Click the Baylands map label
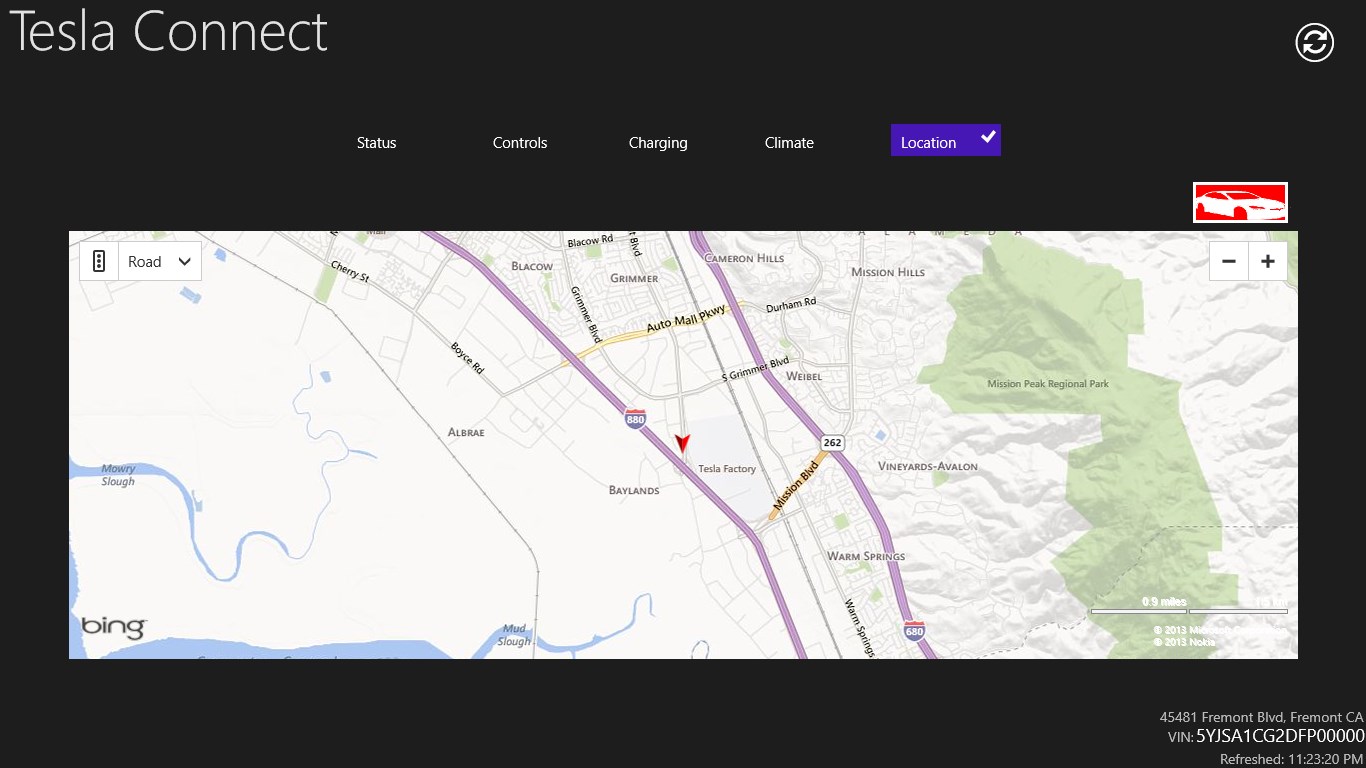This screenshot has height=768, width=1366. (634, 491)
